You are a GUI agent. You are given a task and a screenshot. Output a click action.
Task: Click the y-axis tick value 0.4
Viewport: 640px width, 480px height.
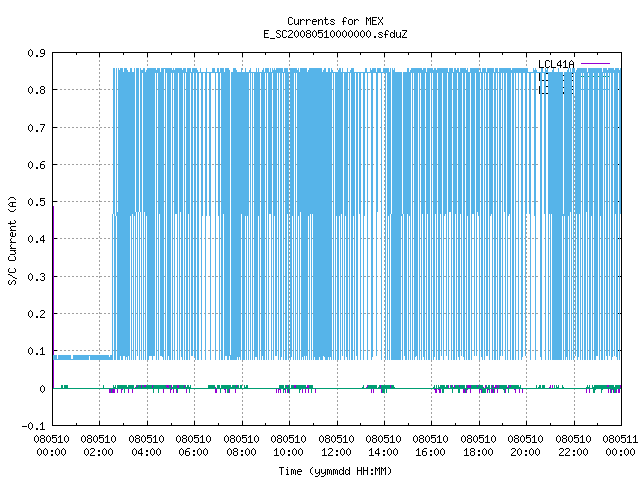[x=36, y=239]
